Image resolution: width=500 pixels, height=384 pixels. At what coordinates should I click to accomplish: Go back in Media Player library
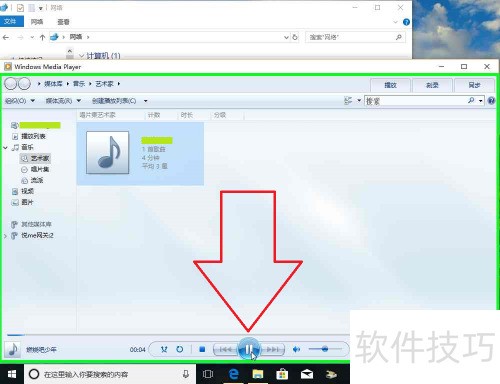pyautogui.click(x=11, y=84)
